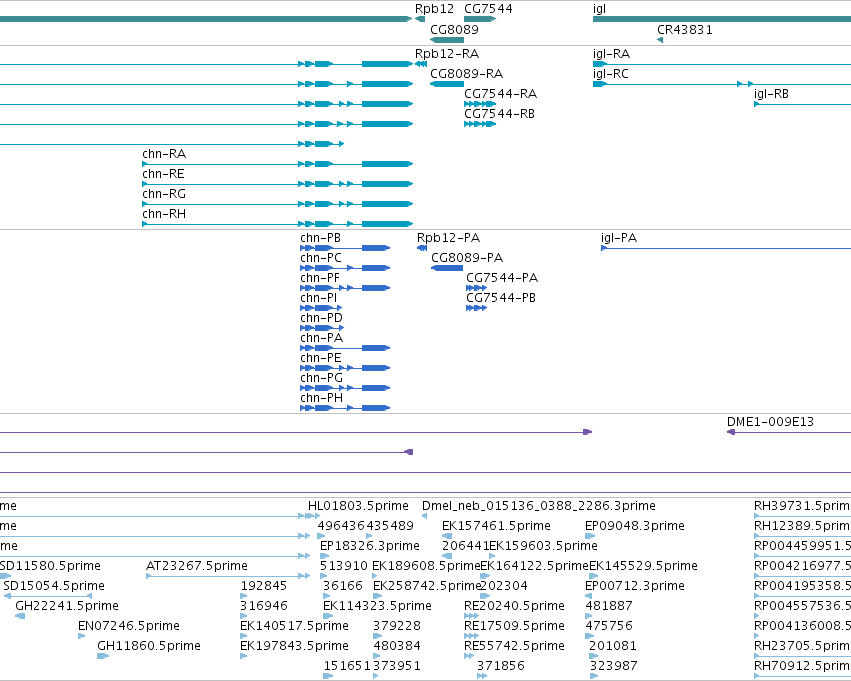Select the EP18326.3prime label
The width and height of the screenshot is (851, 681).
click(x=370, y=546)
